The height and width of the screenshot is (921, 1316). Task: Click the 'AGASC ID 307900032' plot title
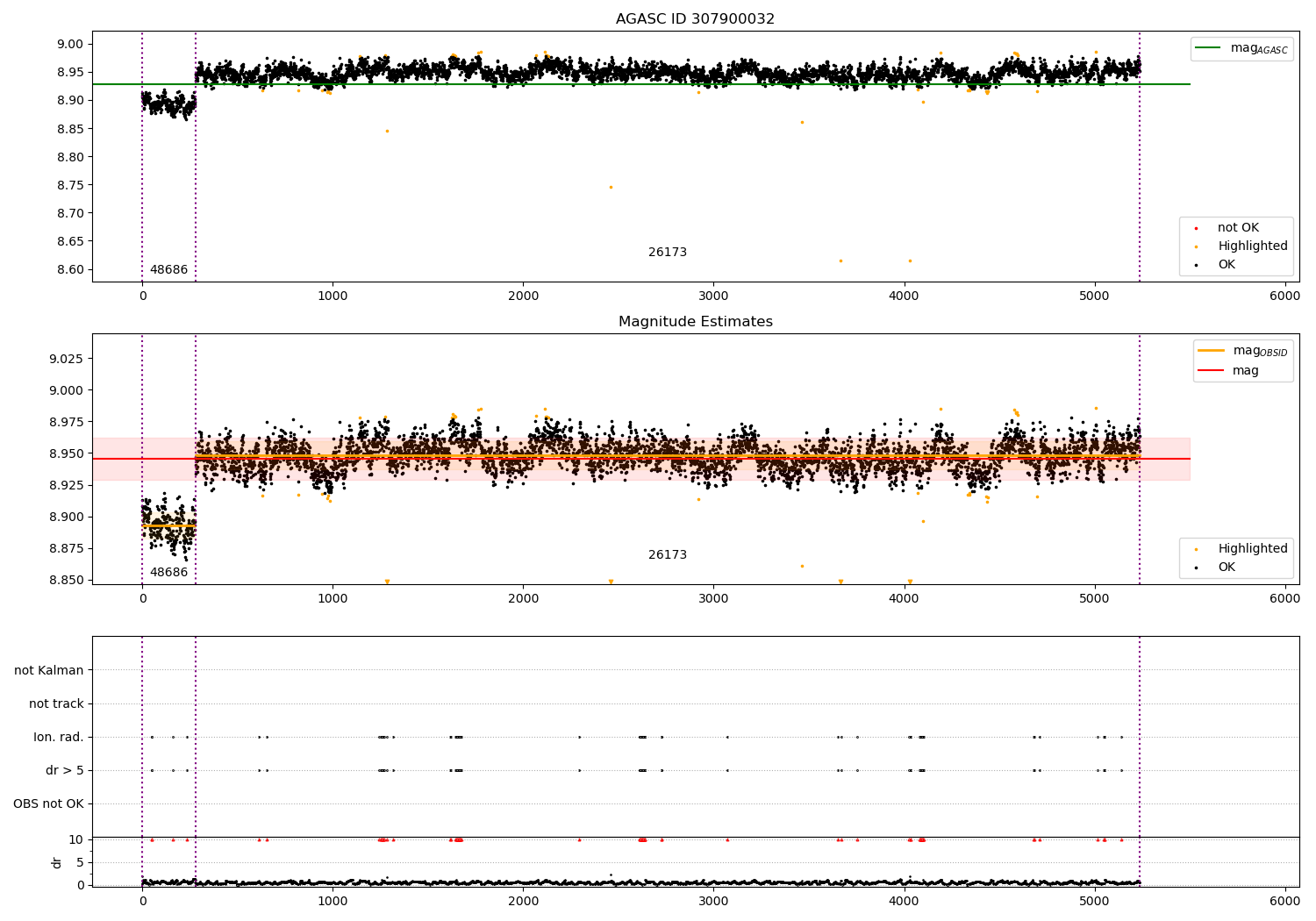click(695, 18)
